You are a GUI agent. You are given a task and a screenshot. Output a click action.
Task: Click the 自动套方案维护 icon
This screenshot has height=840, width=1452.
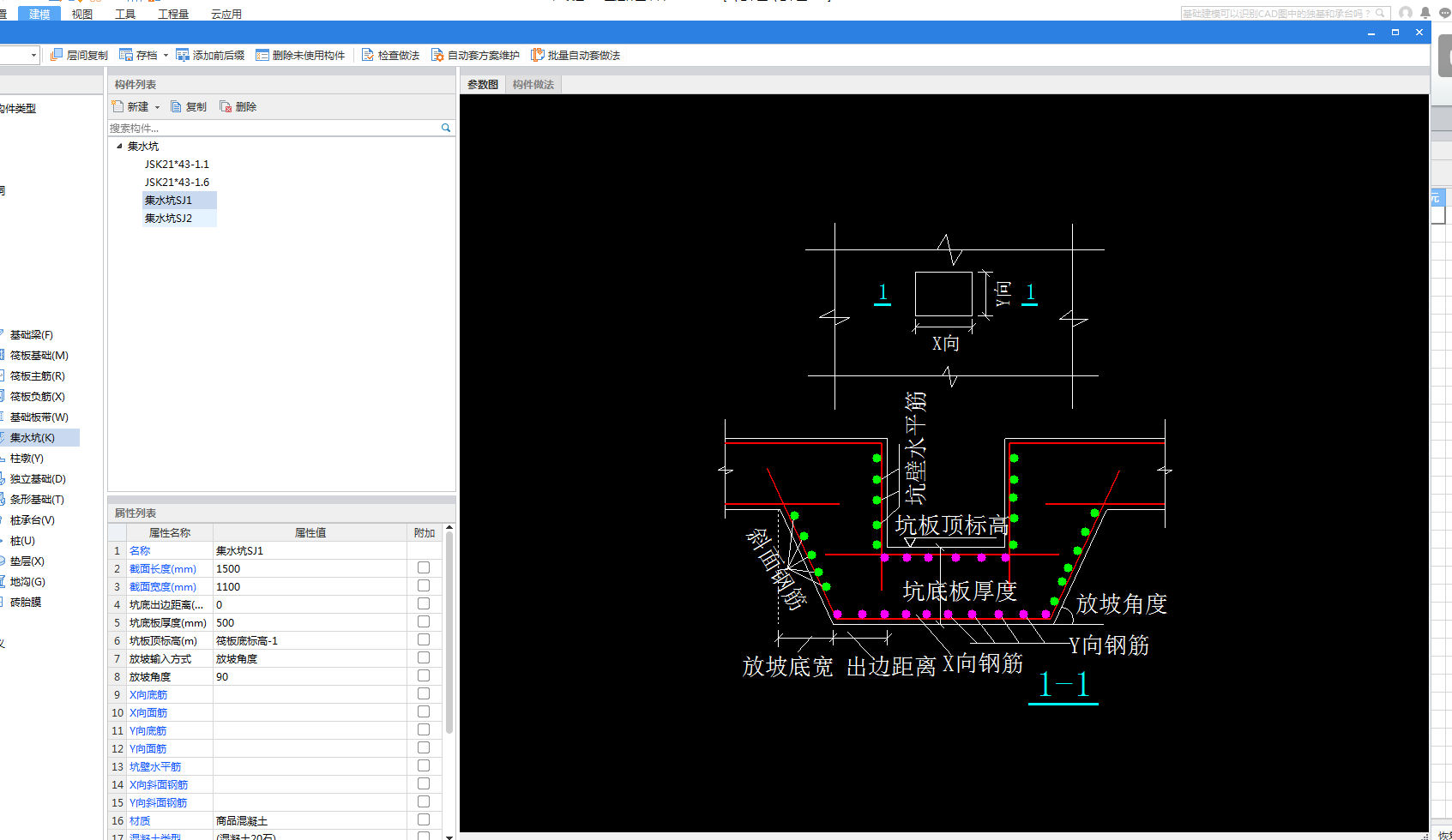point(437,55)
